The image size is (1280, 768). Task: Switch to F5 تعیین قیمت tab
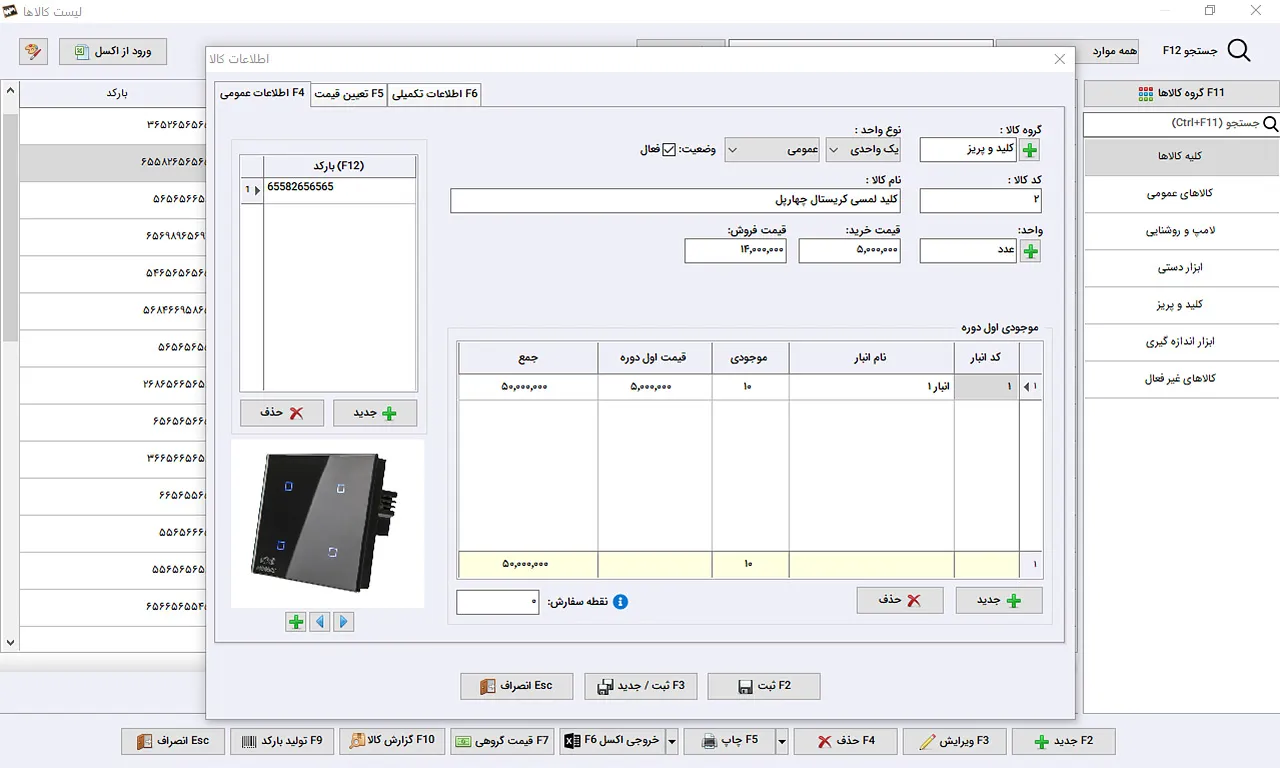point(348,94)
